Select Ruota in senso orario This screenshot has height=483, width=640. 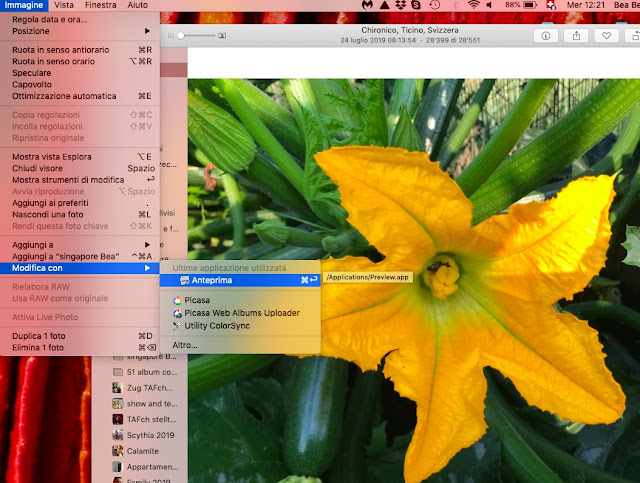(x=80, y=61)
